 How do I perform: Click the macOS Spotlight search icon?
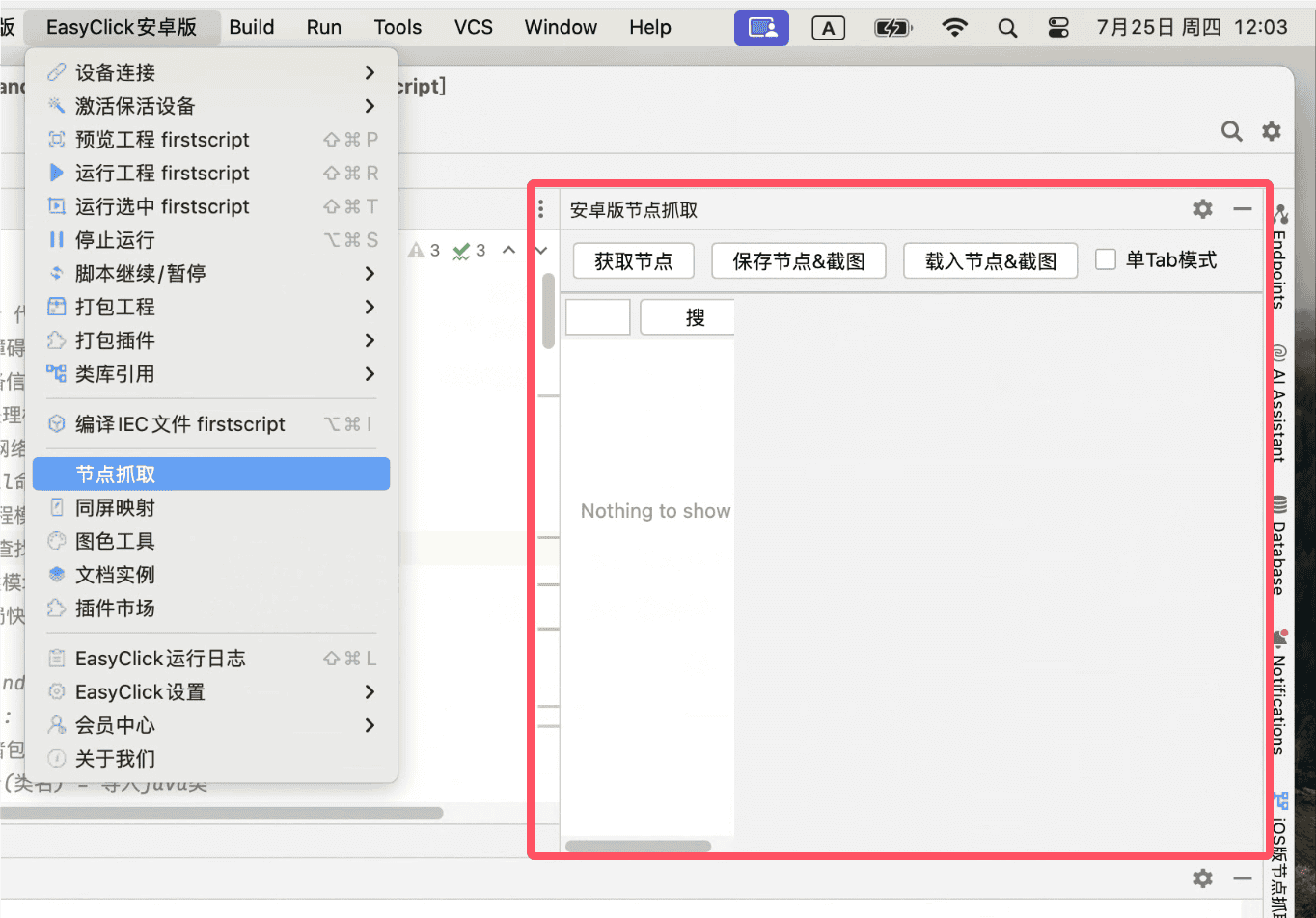point(1007,28)
